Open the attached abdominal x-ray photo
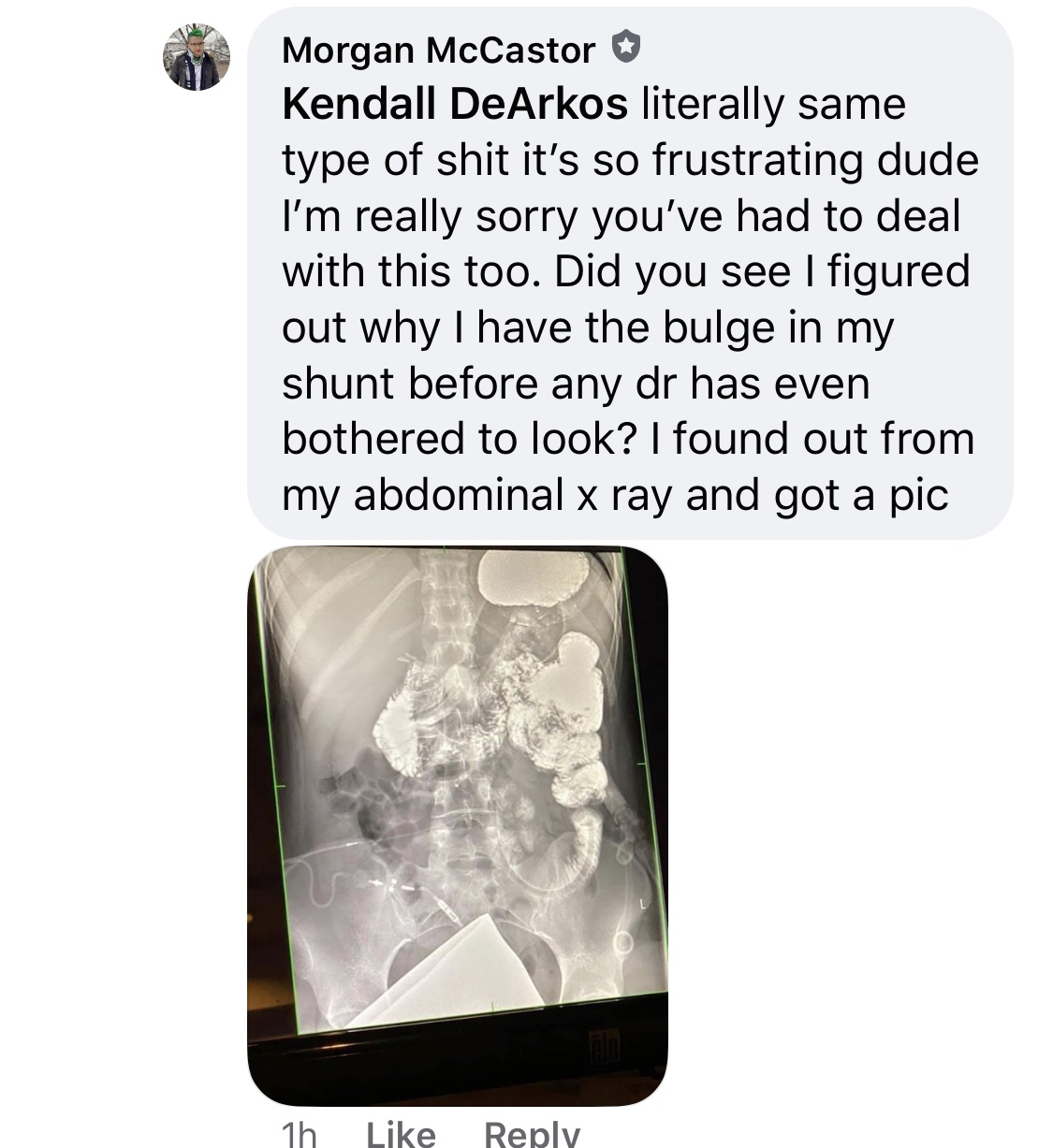This screenshot has height=1148, width=1053. pyautogui.click(x=457, y=825)
